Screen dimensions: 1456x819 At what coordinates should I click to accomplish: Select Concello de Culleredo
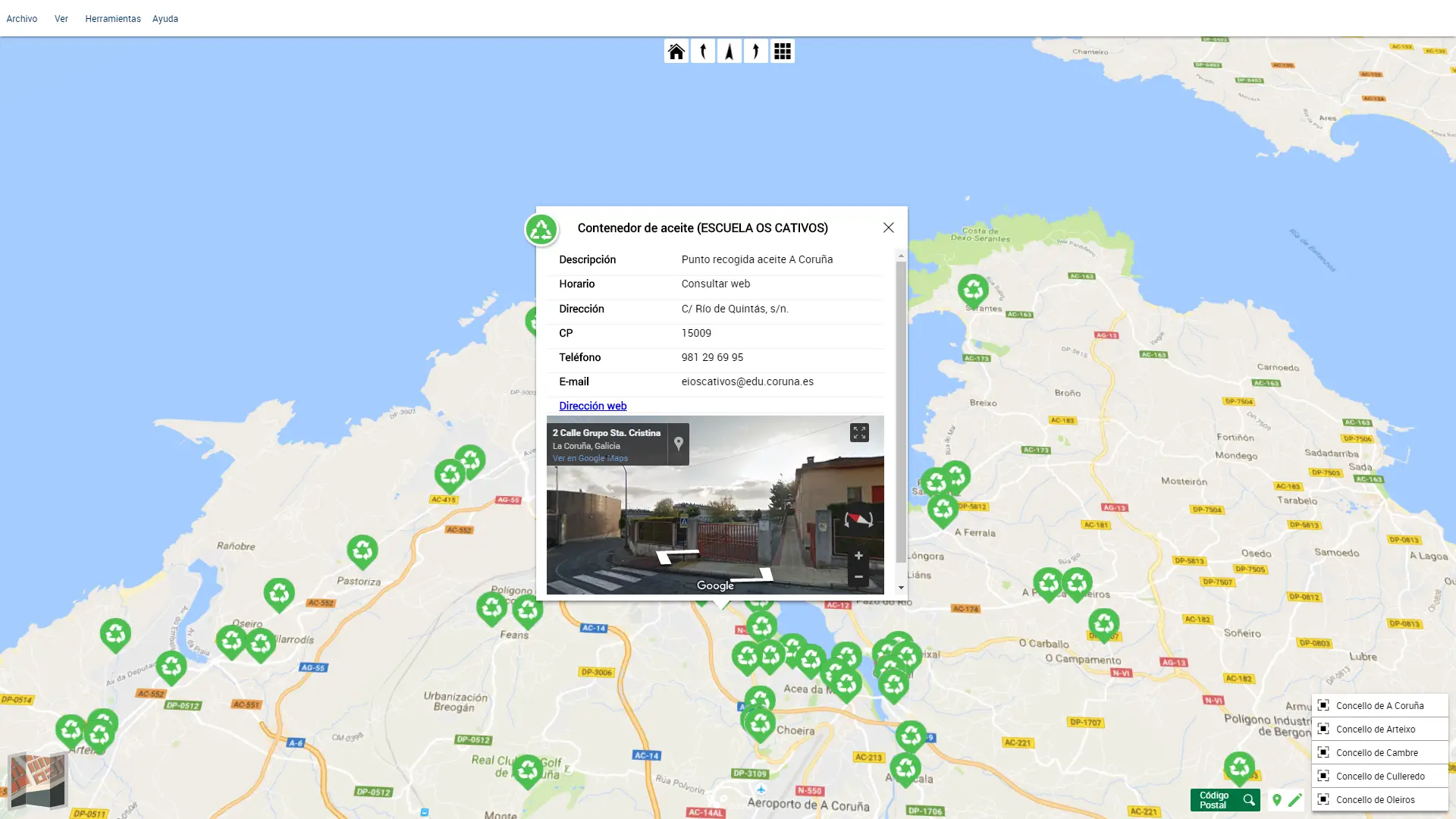coord(1379,776)
